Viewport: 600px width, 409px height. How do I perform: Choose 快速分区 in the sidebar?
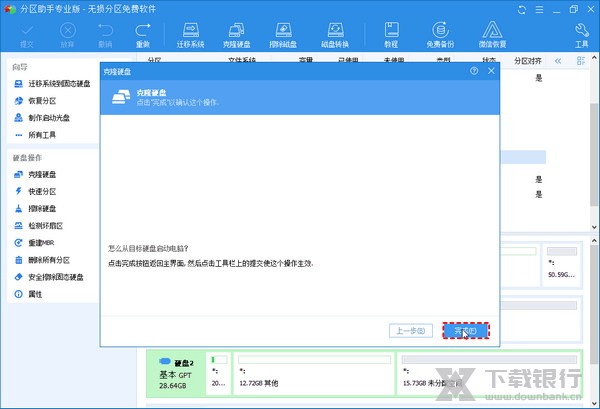(35, 192)
